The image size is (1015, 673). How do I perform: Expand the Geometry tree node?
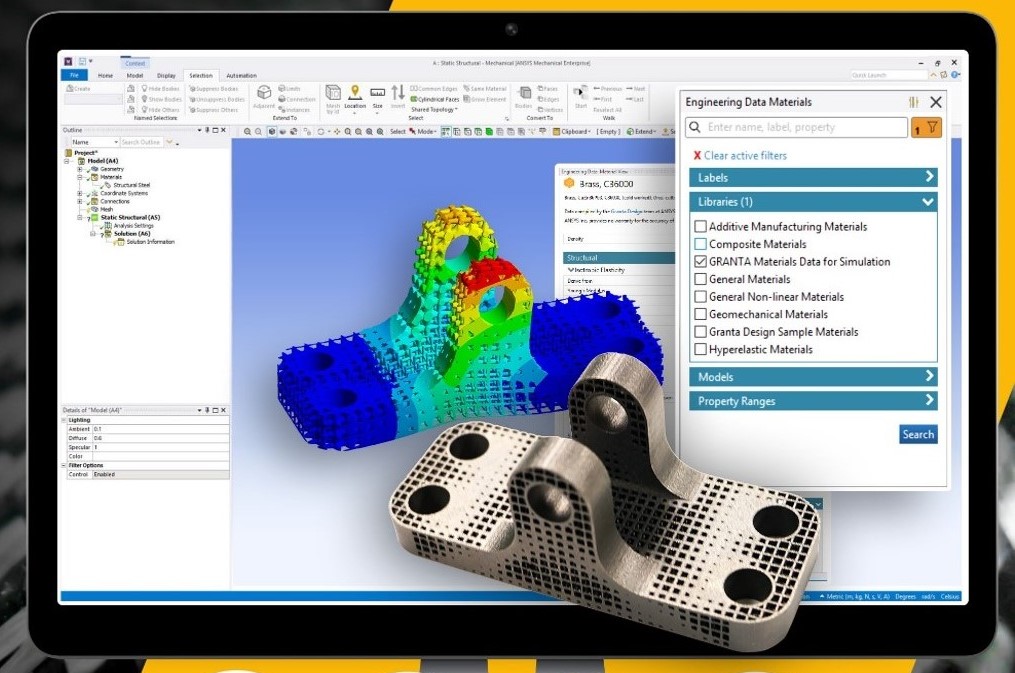pos(80,169)
